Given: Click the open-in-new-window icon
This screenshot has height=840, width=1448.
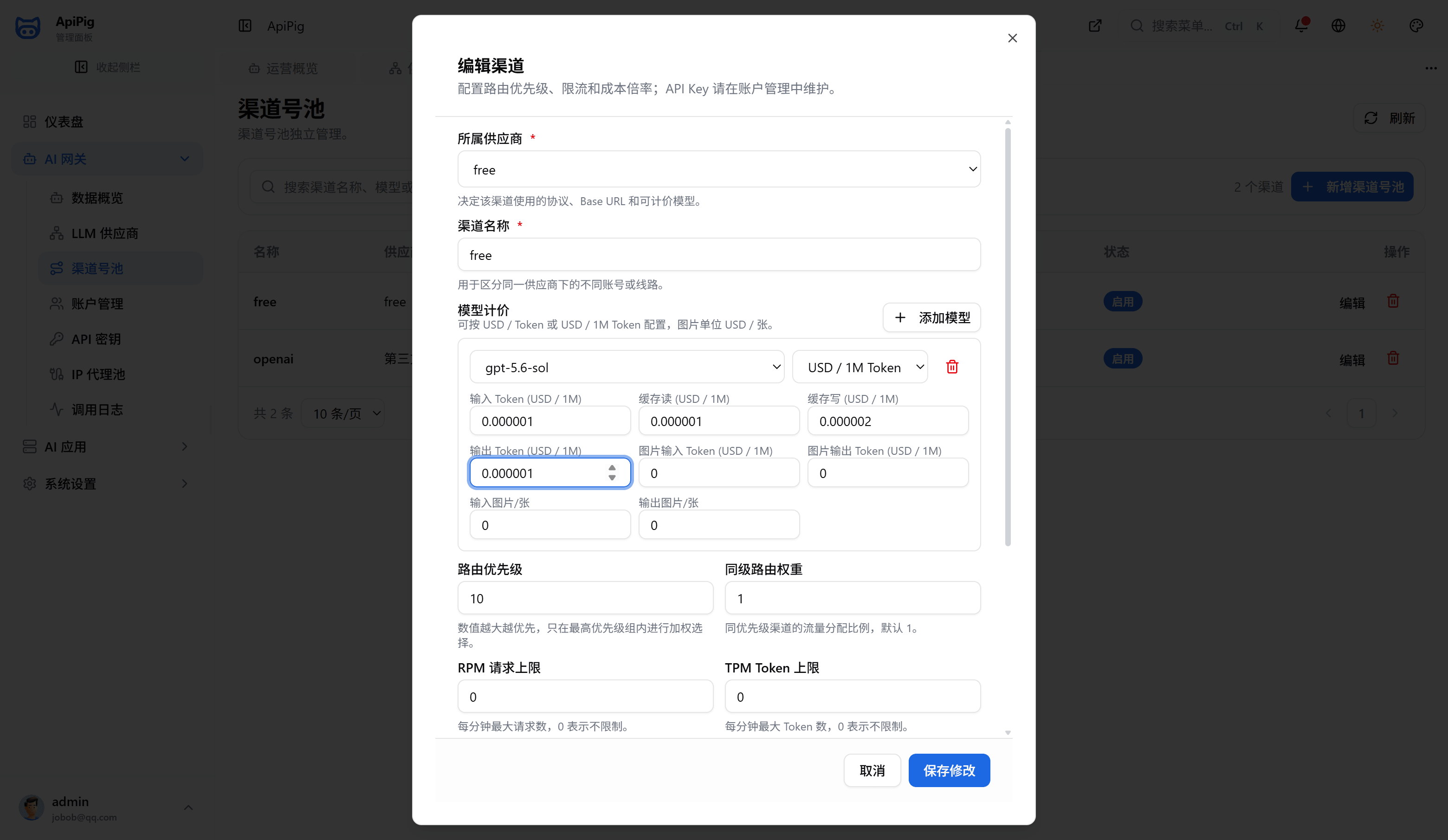Looking at the screenshot, I should [1095, 25].
